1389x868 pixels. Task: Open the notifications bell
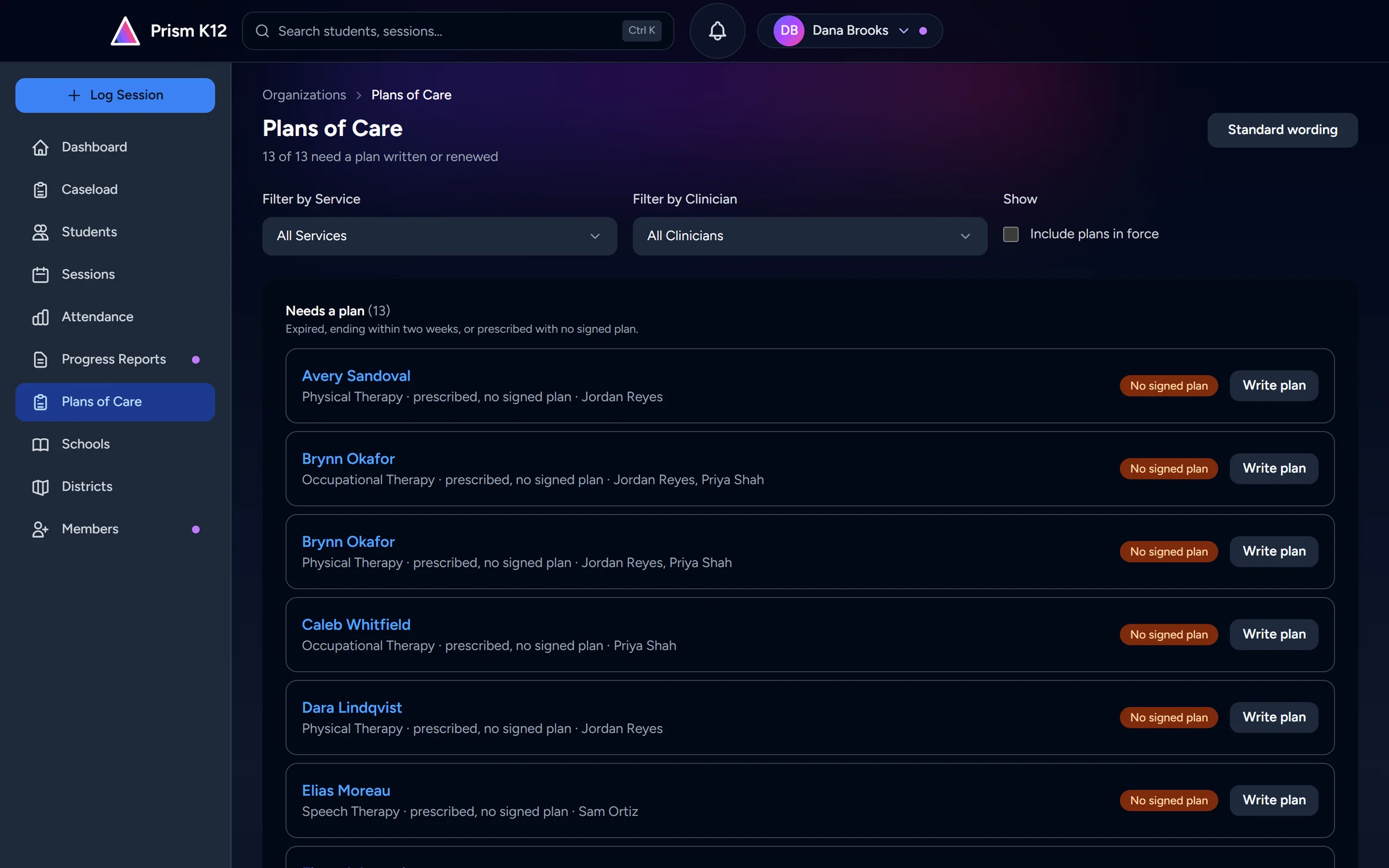717,31
